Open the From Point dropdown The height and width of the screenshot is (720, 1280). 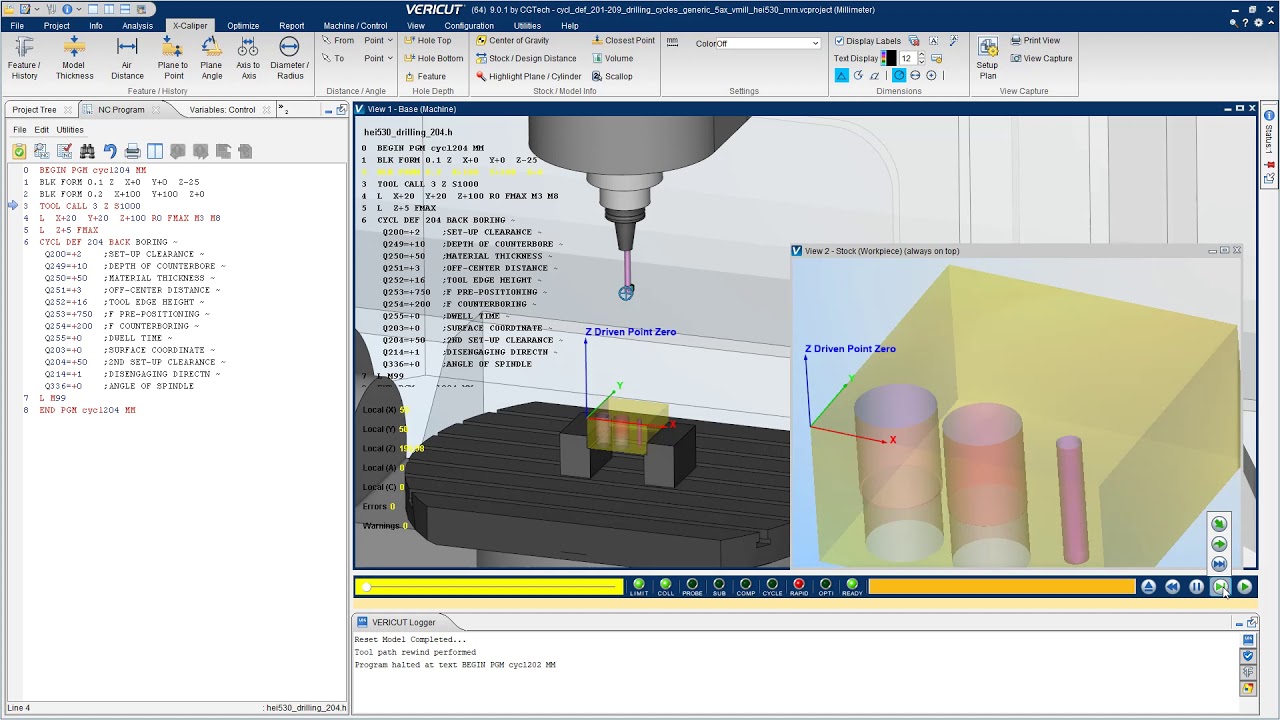(378, 41)
